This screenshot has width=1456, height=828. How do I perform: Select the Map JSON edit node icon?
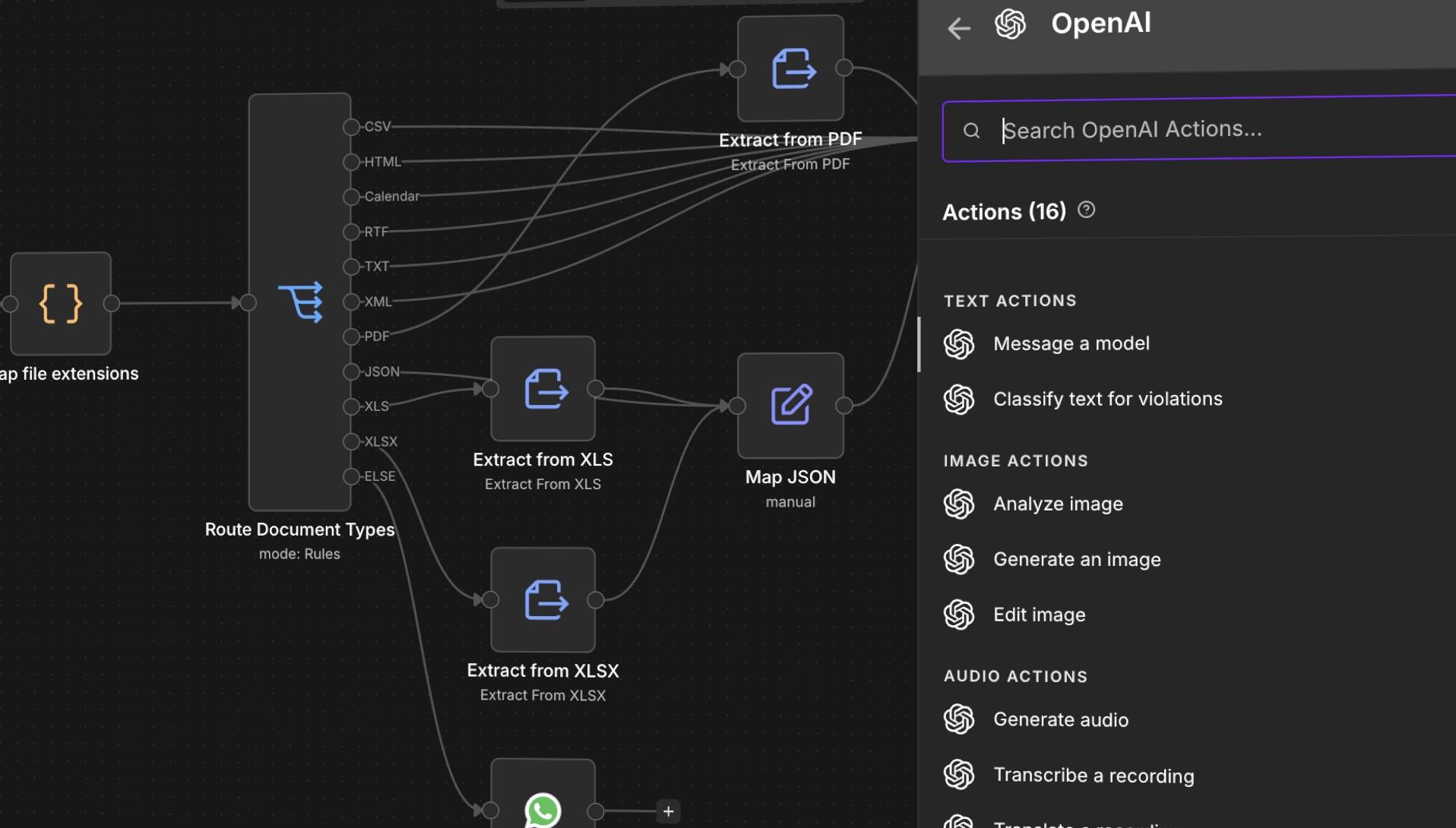click(x=790, y=405)
